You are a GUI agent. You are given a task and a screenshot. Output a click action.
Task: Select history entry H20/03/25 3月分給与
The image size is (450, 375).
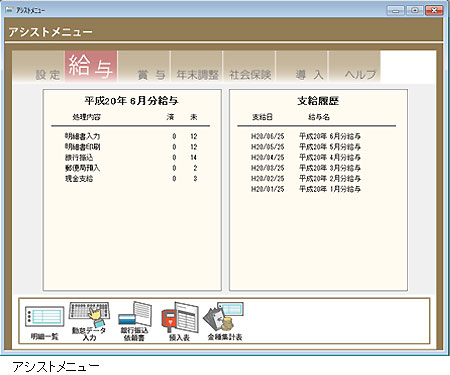point(306,168)
